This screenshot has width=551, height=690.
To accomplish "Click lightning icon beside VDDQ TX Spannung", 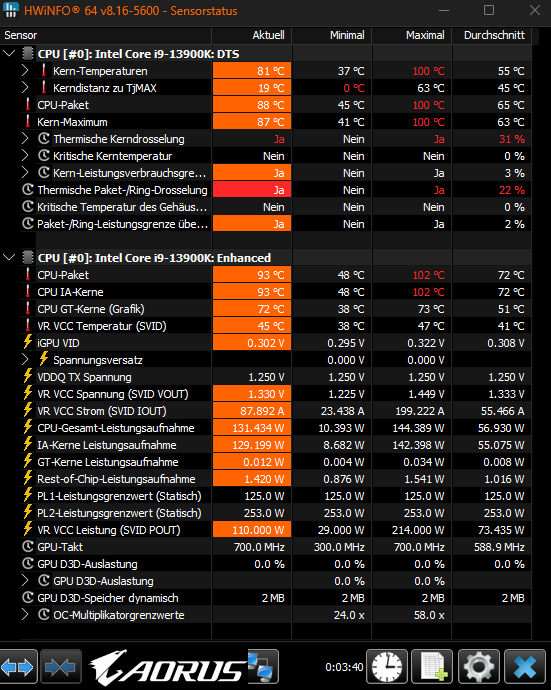I will click(28, 376).
